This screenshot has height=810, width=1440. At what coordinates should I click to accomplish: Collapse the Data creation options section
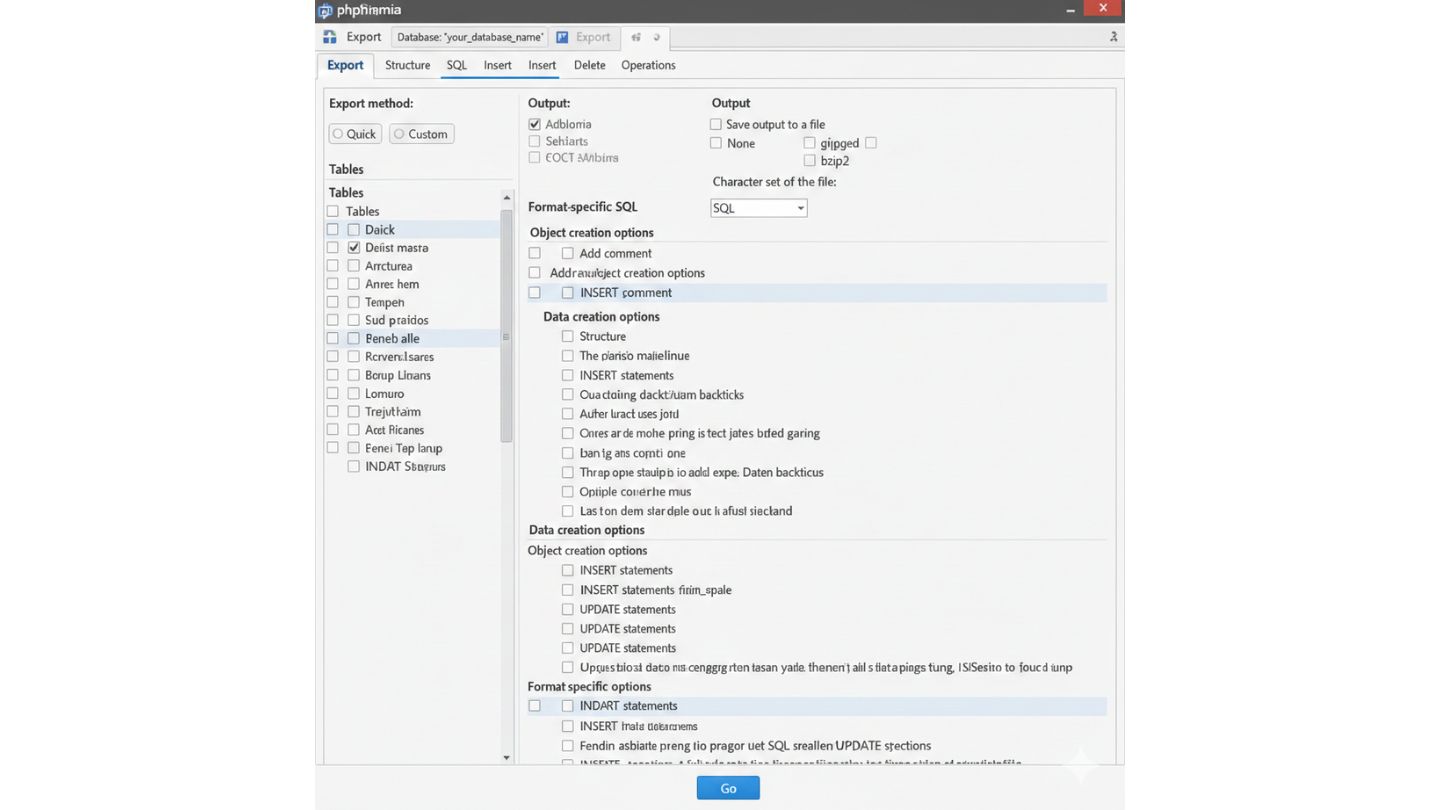[x=601, y=316]
